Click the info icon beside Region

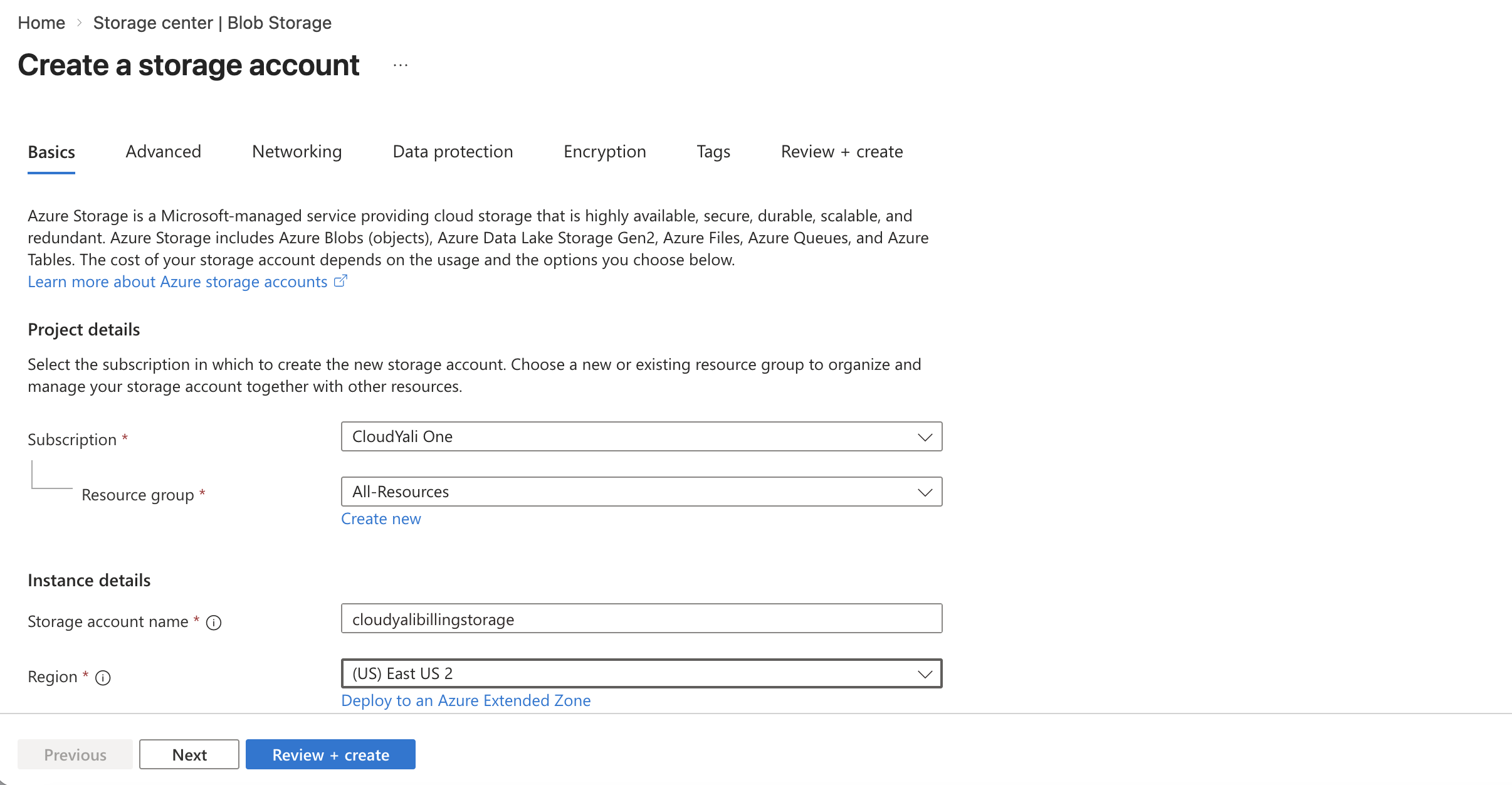point(103,678)
